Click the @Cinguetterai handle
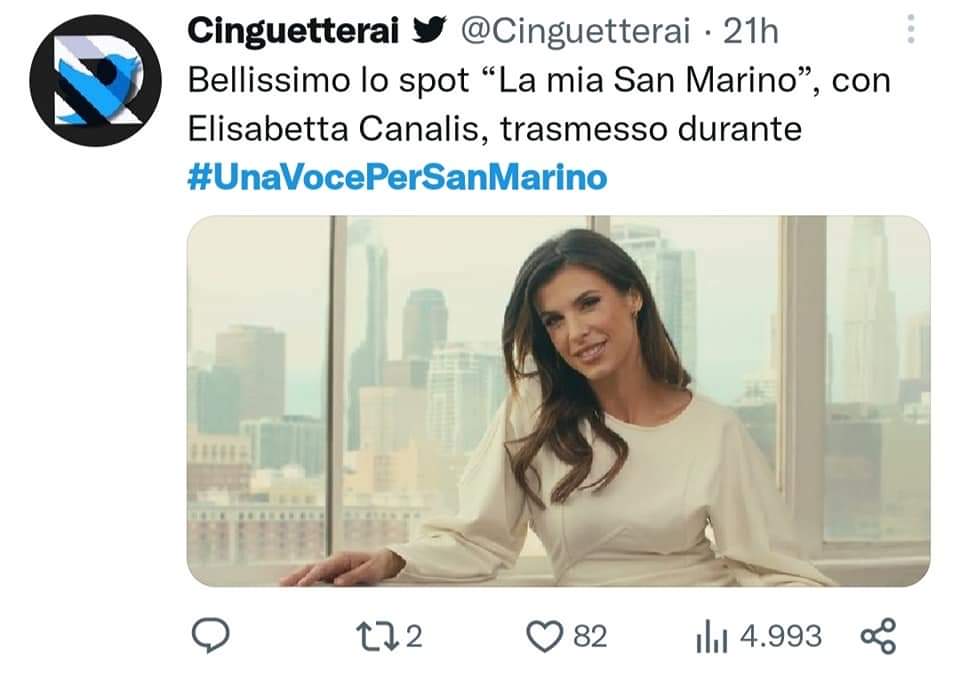The height and width of the screenshot is (675, 960). (576, 31)
